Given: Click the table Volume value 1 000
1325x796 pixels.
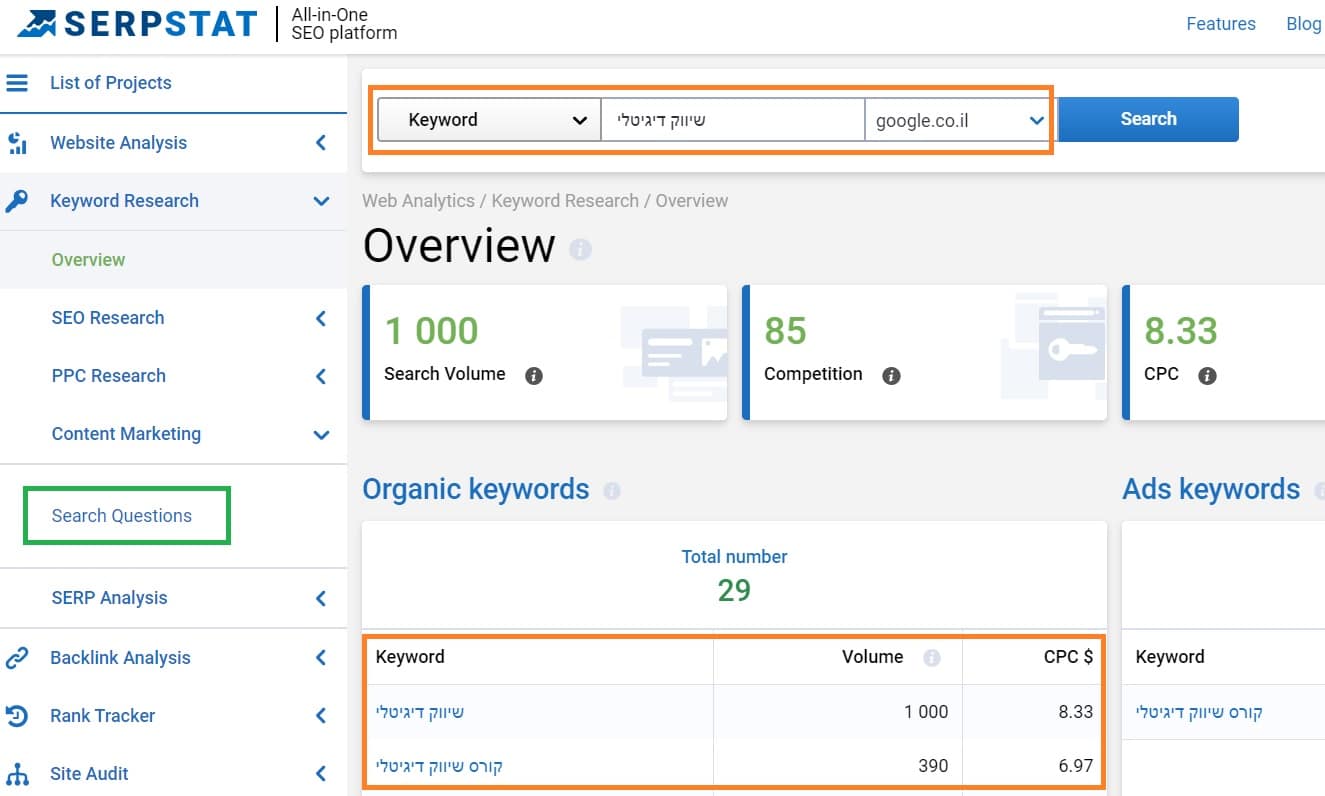Looking at the screenshot, I should [x=926, y=712].
